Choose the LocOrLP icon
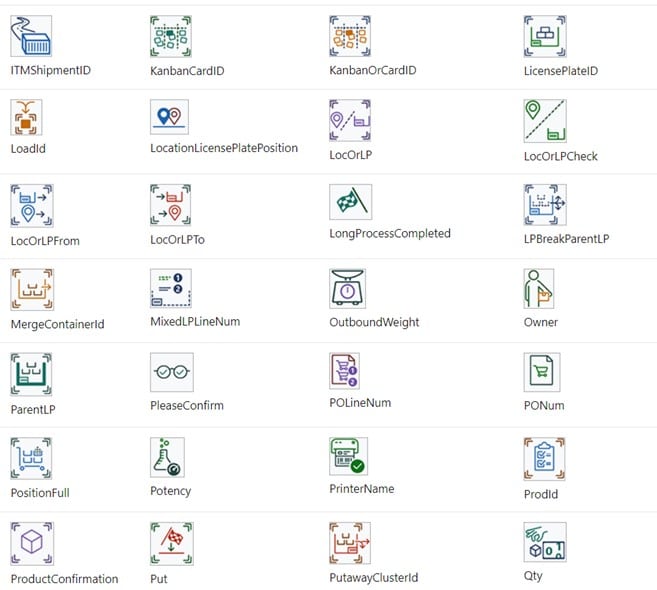Viewport: 657px width, 590px height. 350,120
